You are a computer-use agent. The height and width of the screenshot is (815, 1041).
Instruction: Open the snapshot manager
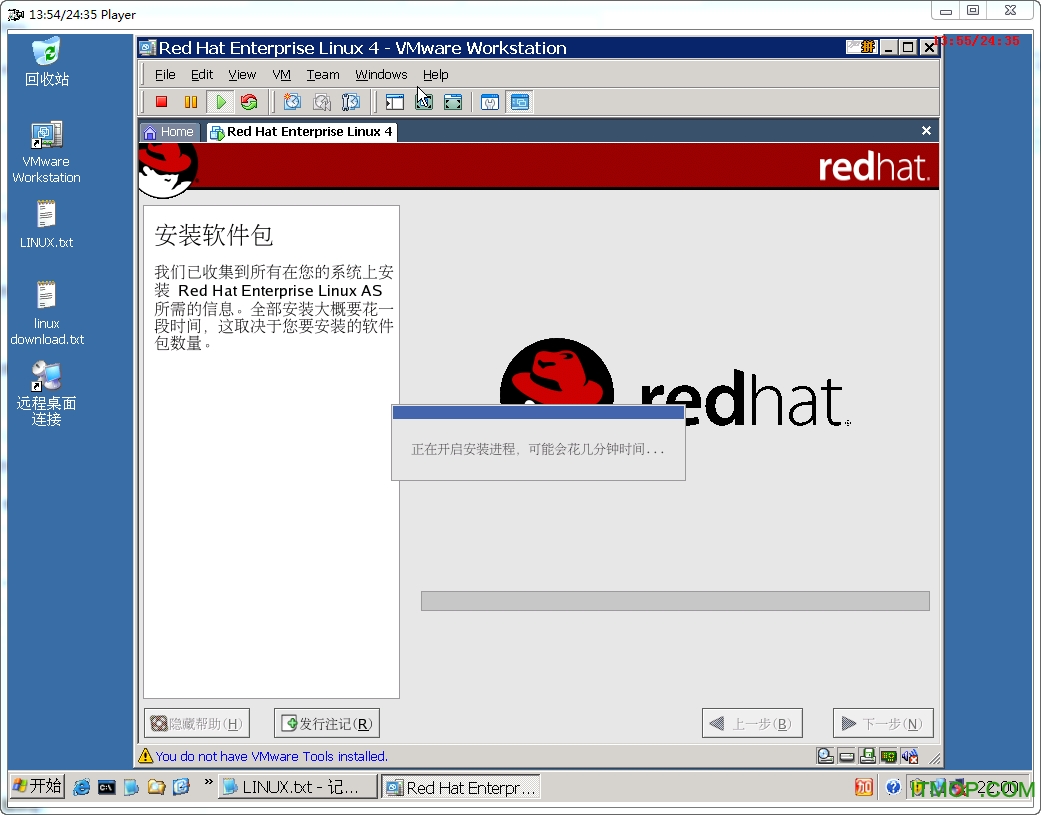tap(351, 102)
